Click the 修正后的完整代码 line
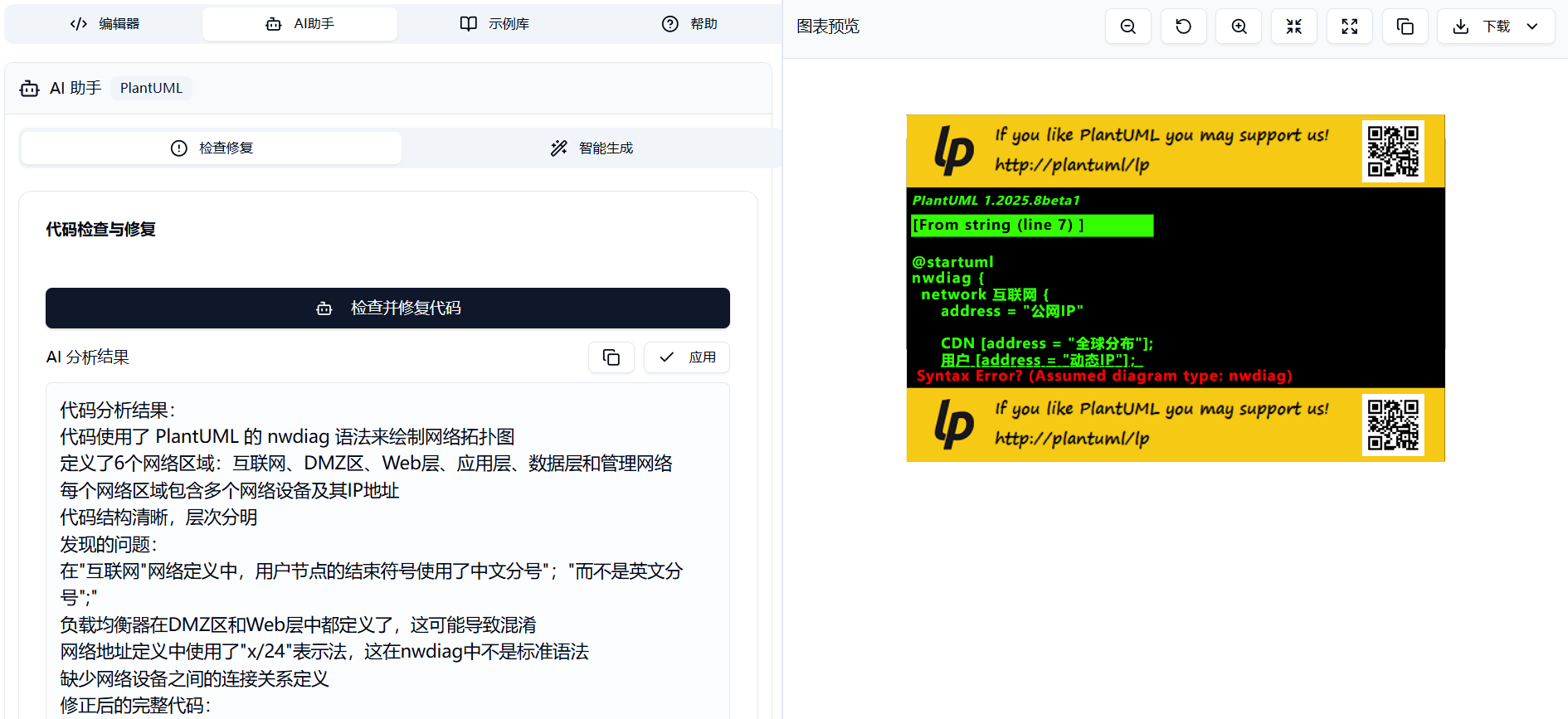The height and width of the screenshot is (719, 1568). [135, 705]
